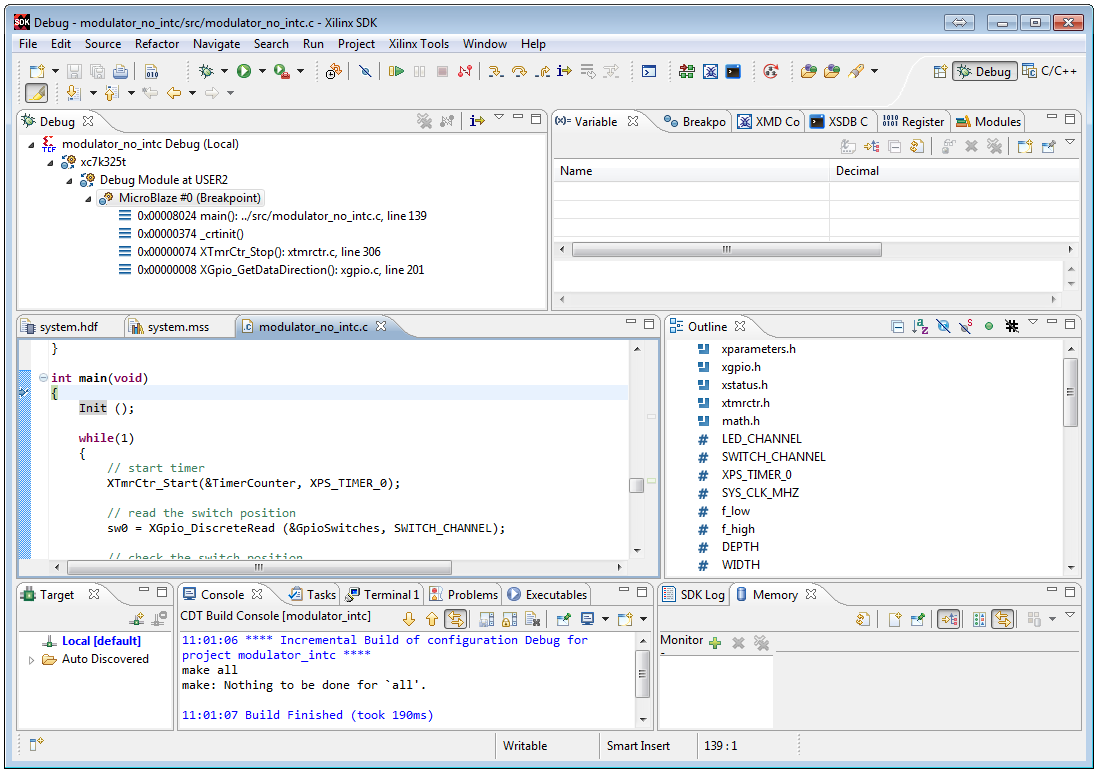Screen dimensions: 1100x774
Task: Click Toggle Mark Occurrences pencil icon
Action: (36, 93)
